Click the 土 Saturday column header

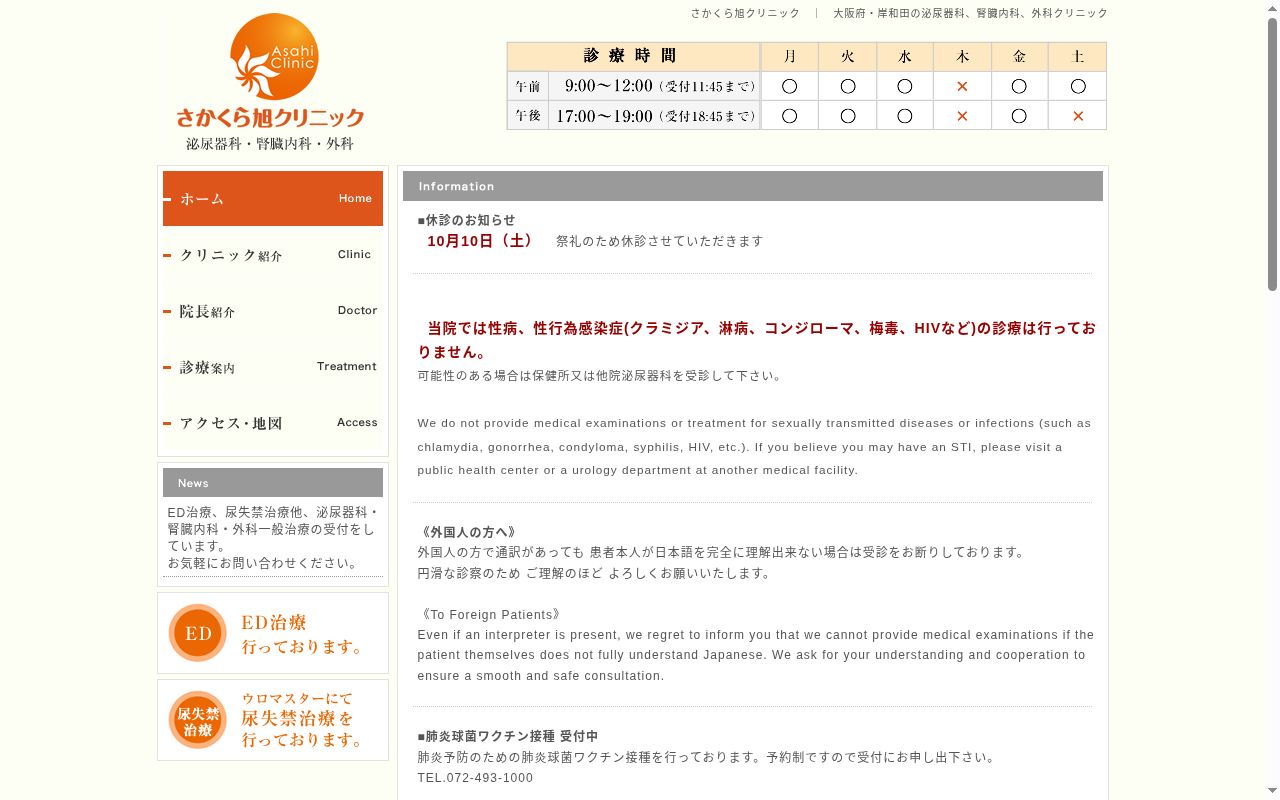tap(1078, 57)
